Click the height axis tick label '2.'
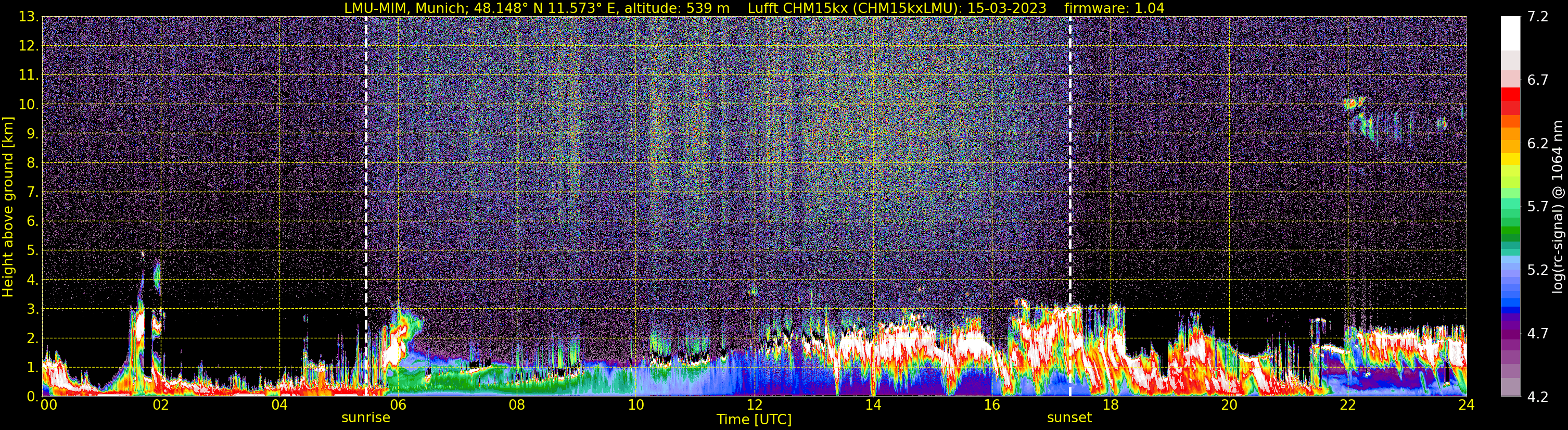 (x=32, y=339)
